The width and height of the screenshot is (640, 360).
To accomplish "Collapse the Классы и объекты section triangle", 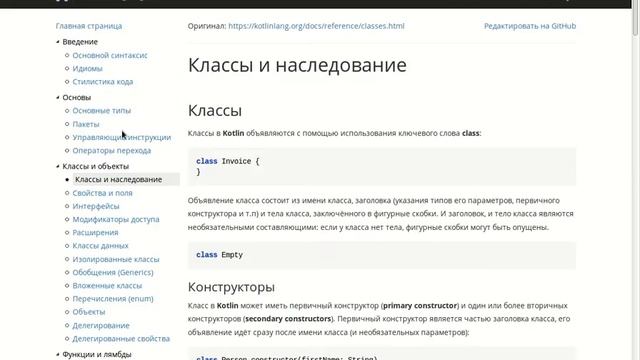I will 58,166.
